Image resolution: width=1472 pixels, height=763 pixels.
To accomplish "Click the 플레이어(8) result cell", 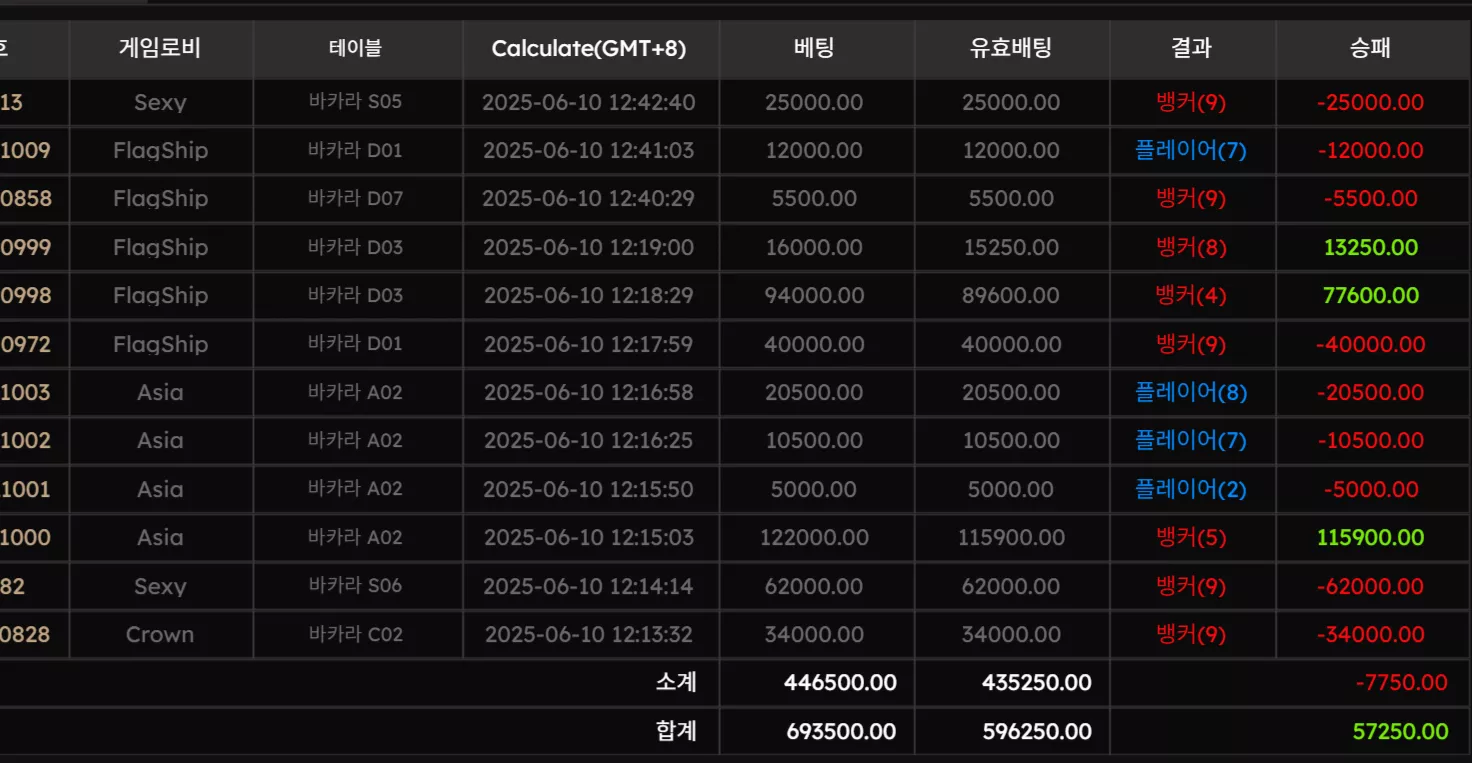I will 1191,392.
